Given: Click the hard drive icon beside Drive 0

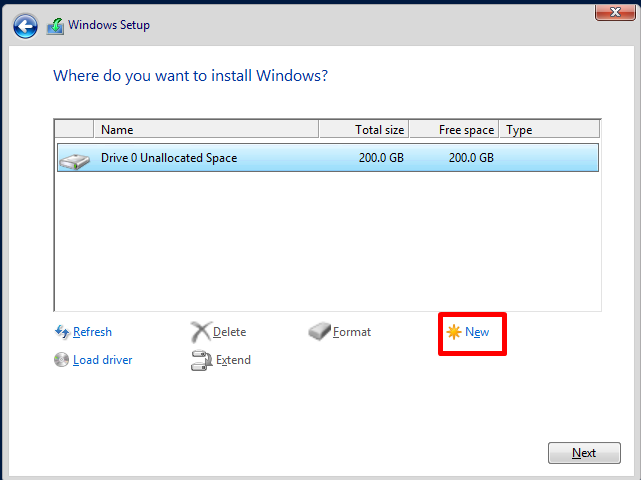Looking at the screenshot, I should click(x=74, y=158).
